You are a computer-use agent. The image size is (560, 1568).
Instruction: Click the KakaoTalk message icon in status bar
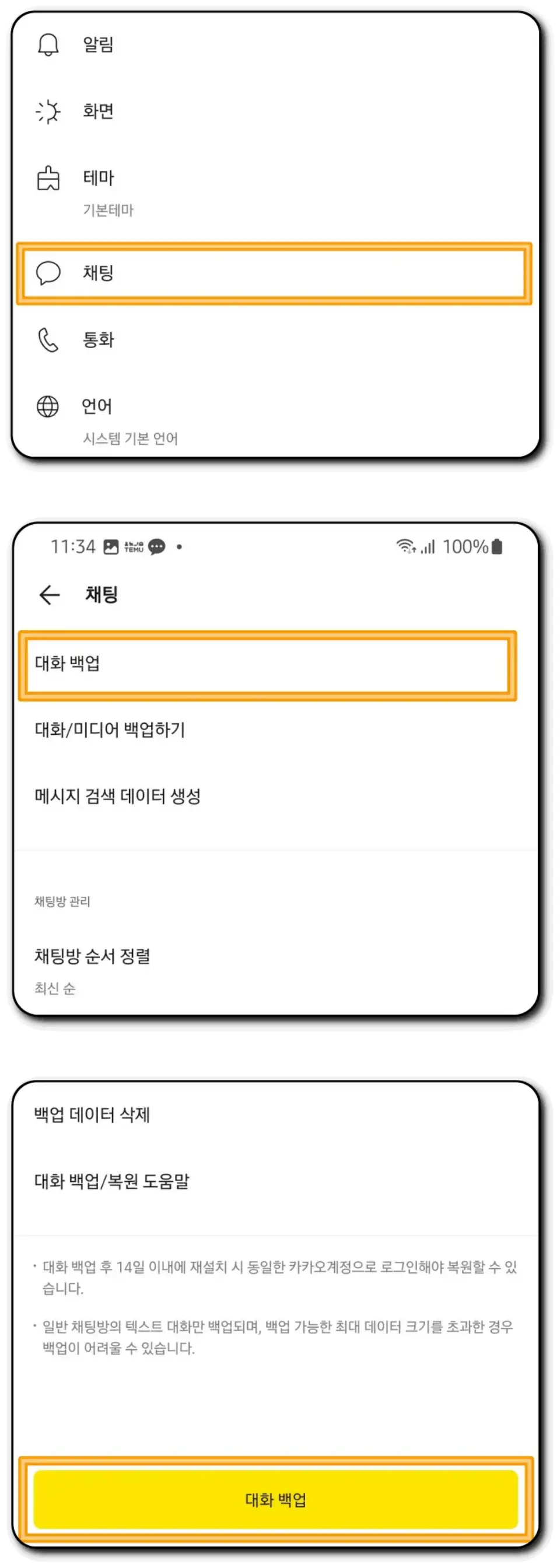pos(157,546)
